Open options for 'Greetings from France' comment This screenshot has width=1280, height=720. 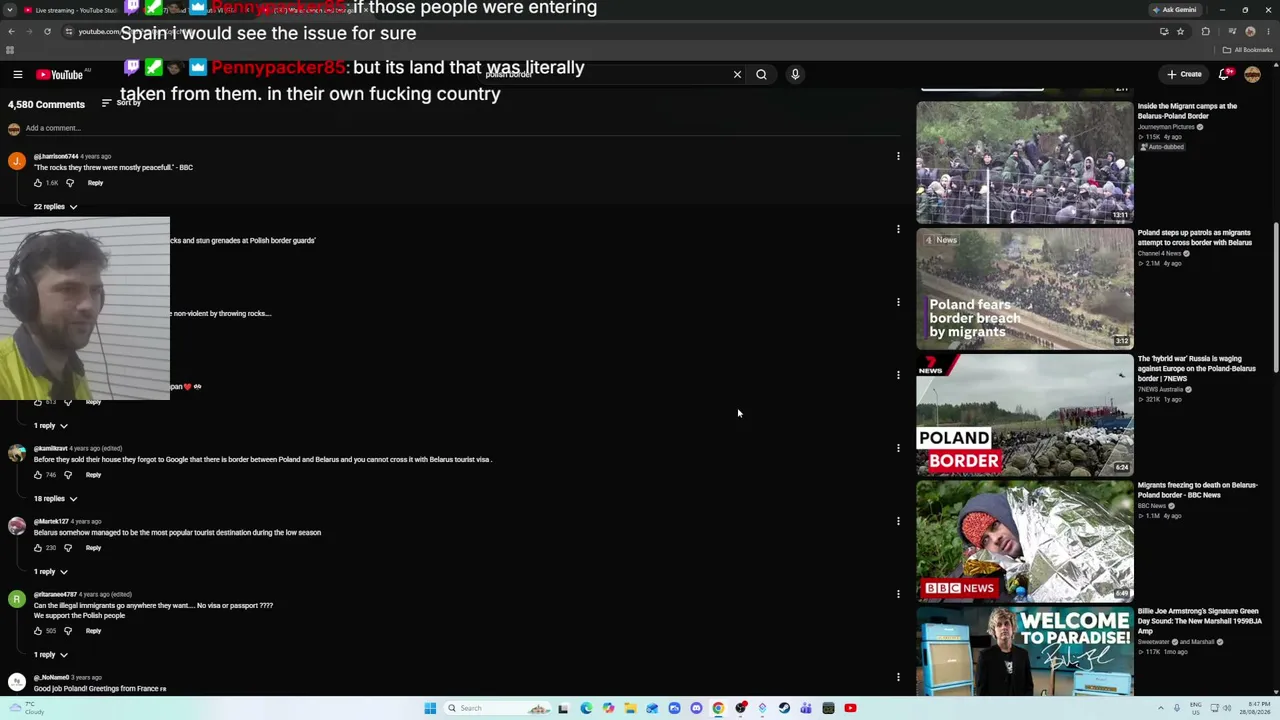tap(898, 677)
